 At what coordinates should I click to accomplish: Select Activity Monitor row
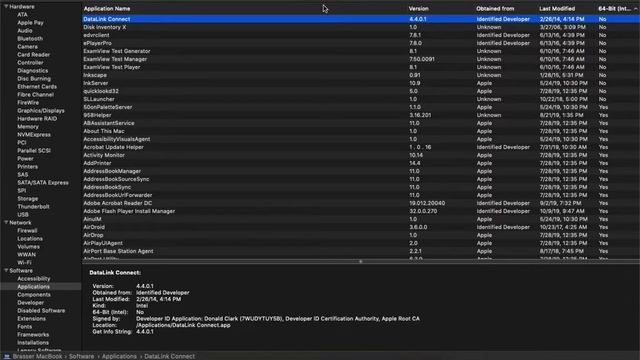(x=360, y=155)
